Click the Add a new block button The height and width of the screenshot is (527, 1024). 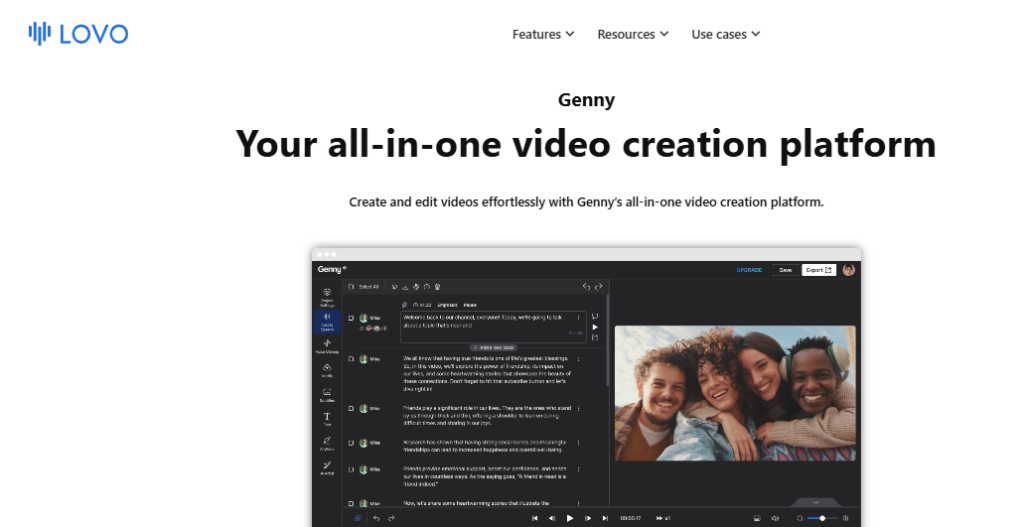tap(494, 347)
